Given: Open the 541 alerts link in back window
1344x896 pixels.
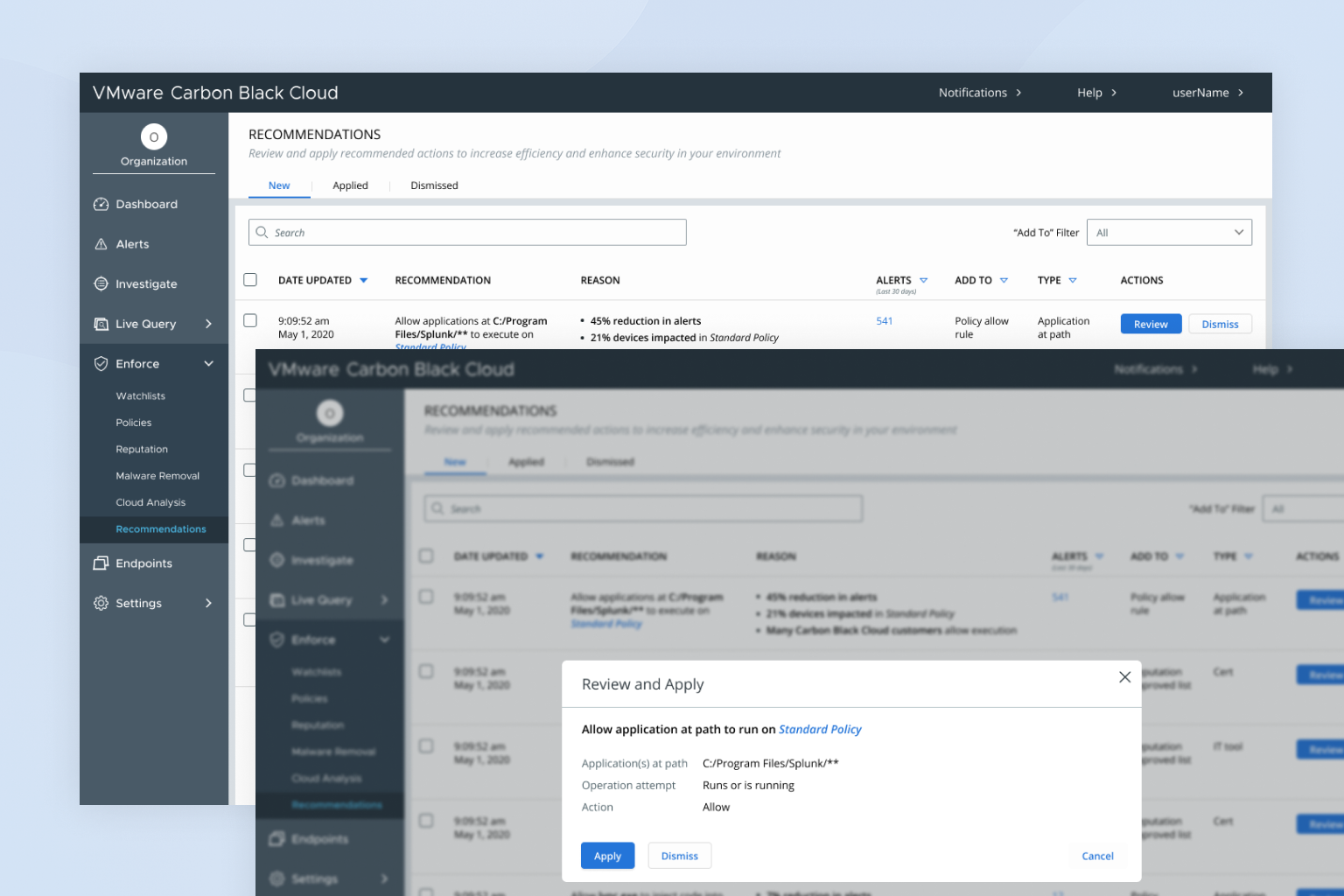Looking at the screenshot, I should point(885,321).
